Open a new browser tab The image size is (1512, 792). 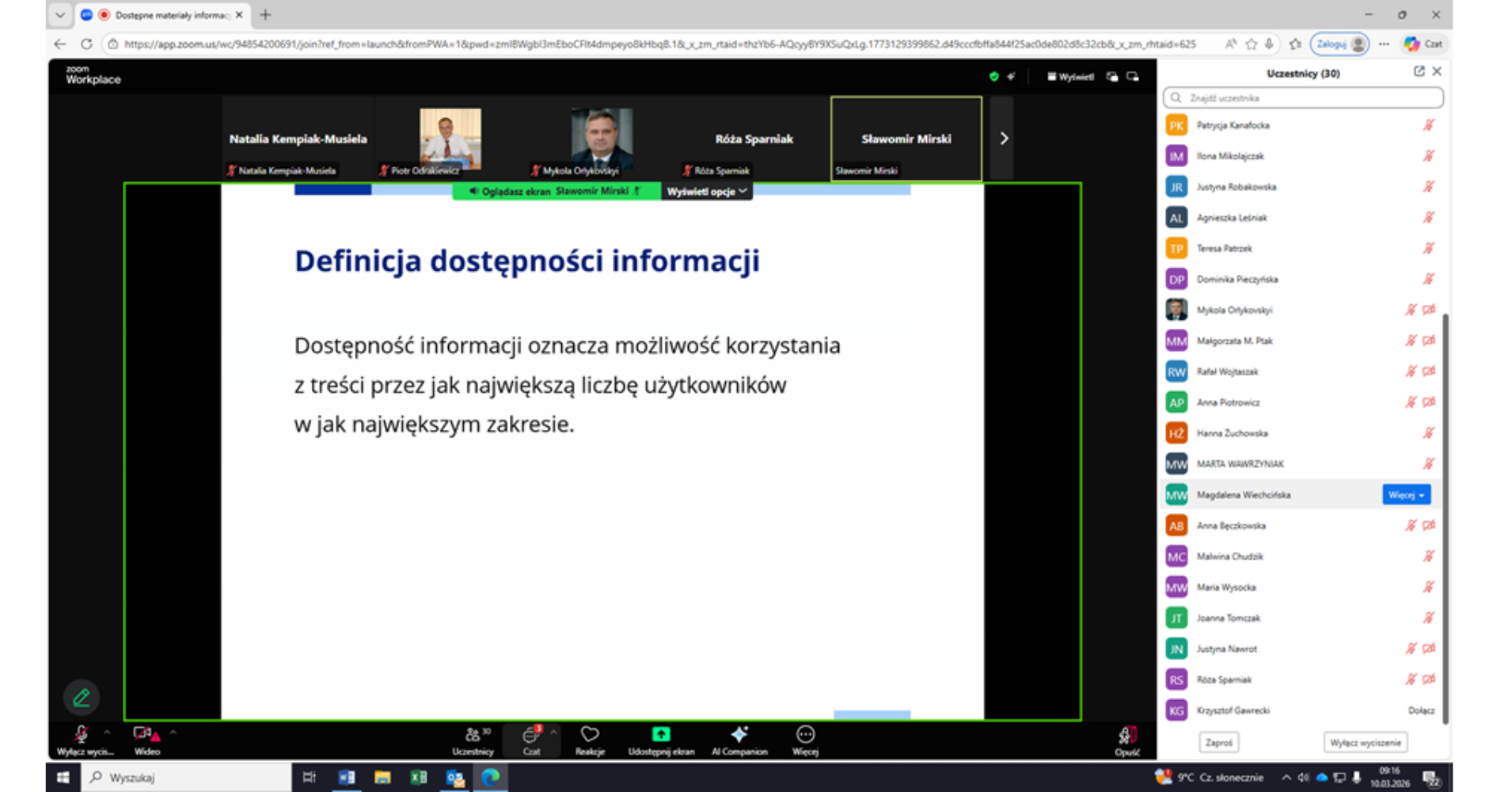(x=265, y=15)
